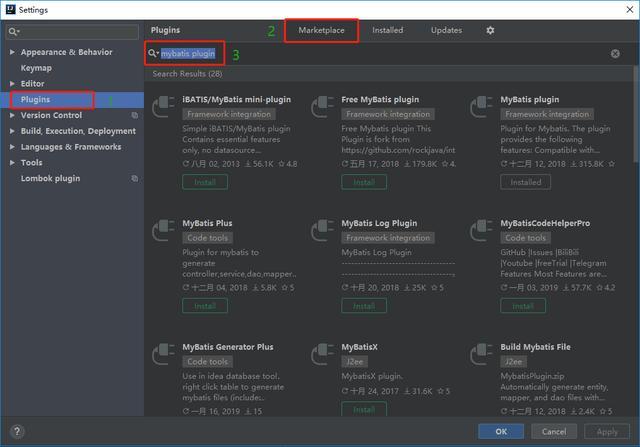Screen dimensions: 640x447
Task: Open the MyBatis Generator Plus title
Action: click(228, 347)
